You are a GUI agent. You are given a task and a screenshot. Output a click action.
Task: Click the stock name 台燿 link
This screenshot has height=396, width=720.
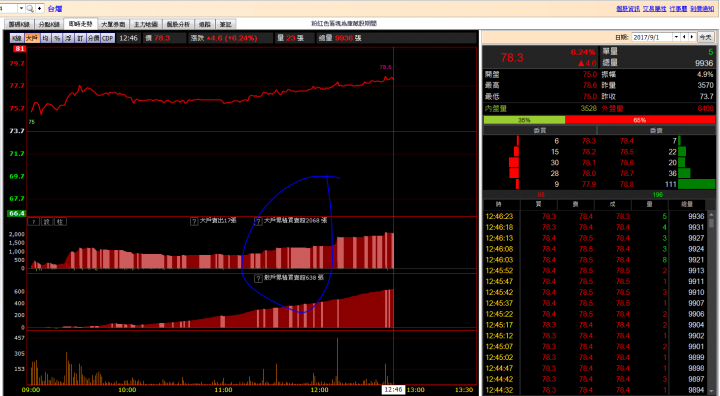pos(55,9)
